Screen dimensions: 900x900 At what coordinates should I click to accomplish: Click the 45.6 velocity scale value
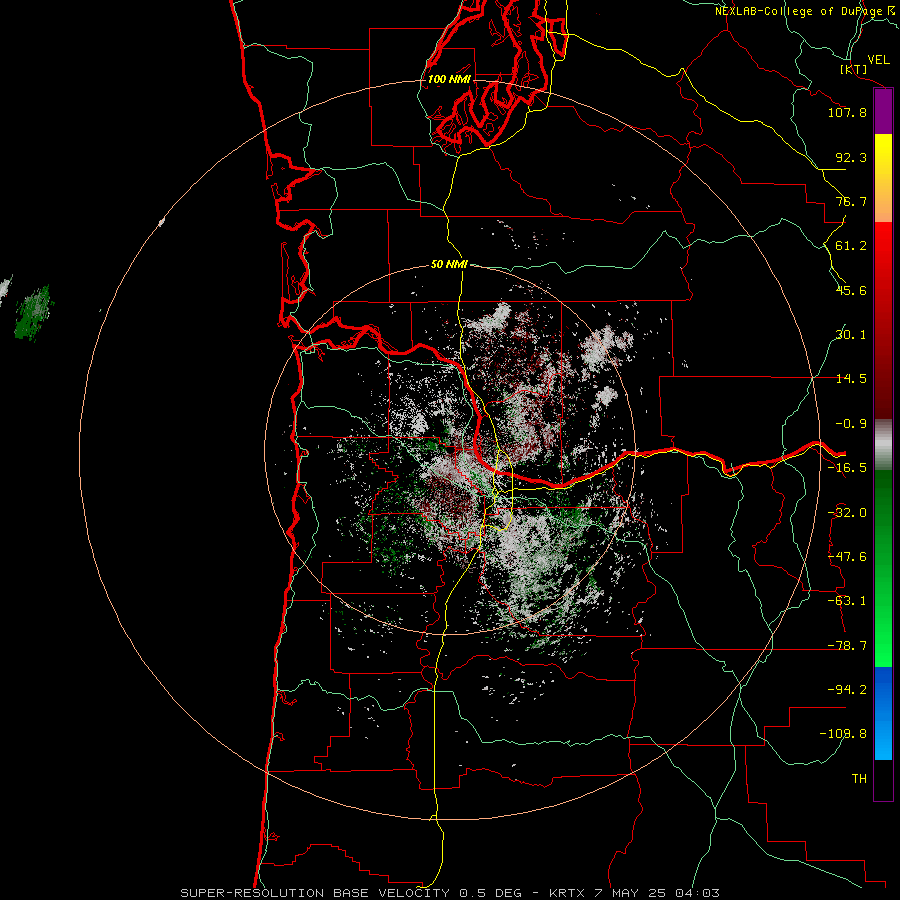[x=851, y=290]
